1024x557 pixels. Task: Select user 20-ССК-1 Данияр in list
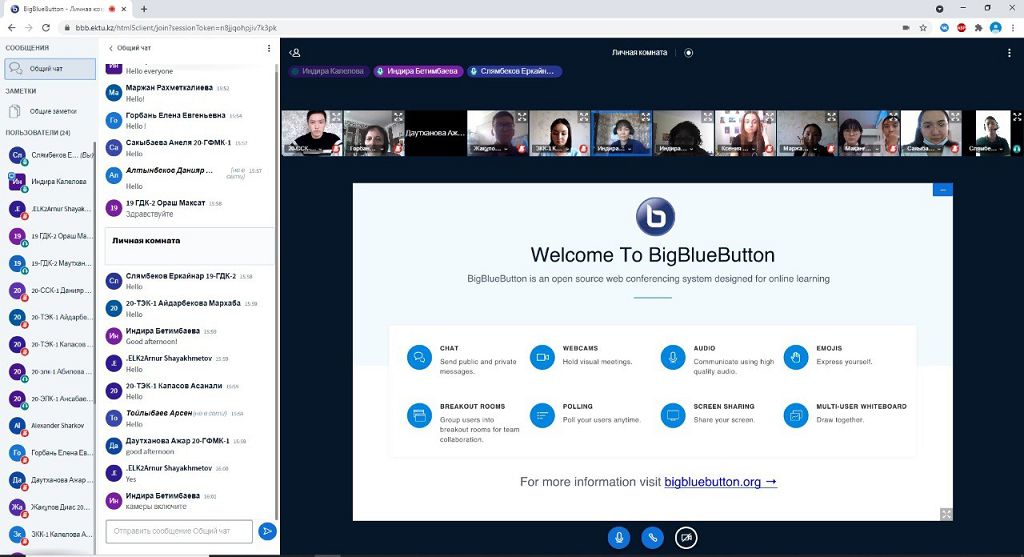point(50,290)
